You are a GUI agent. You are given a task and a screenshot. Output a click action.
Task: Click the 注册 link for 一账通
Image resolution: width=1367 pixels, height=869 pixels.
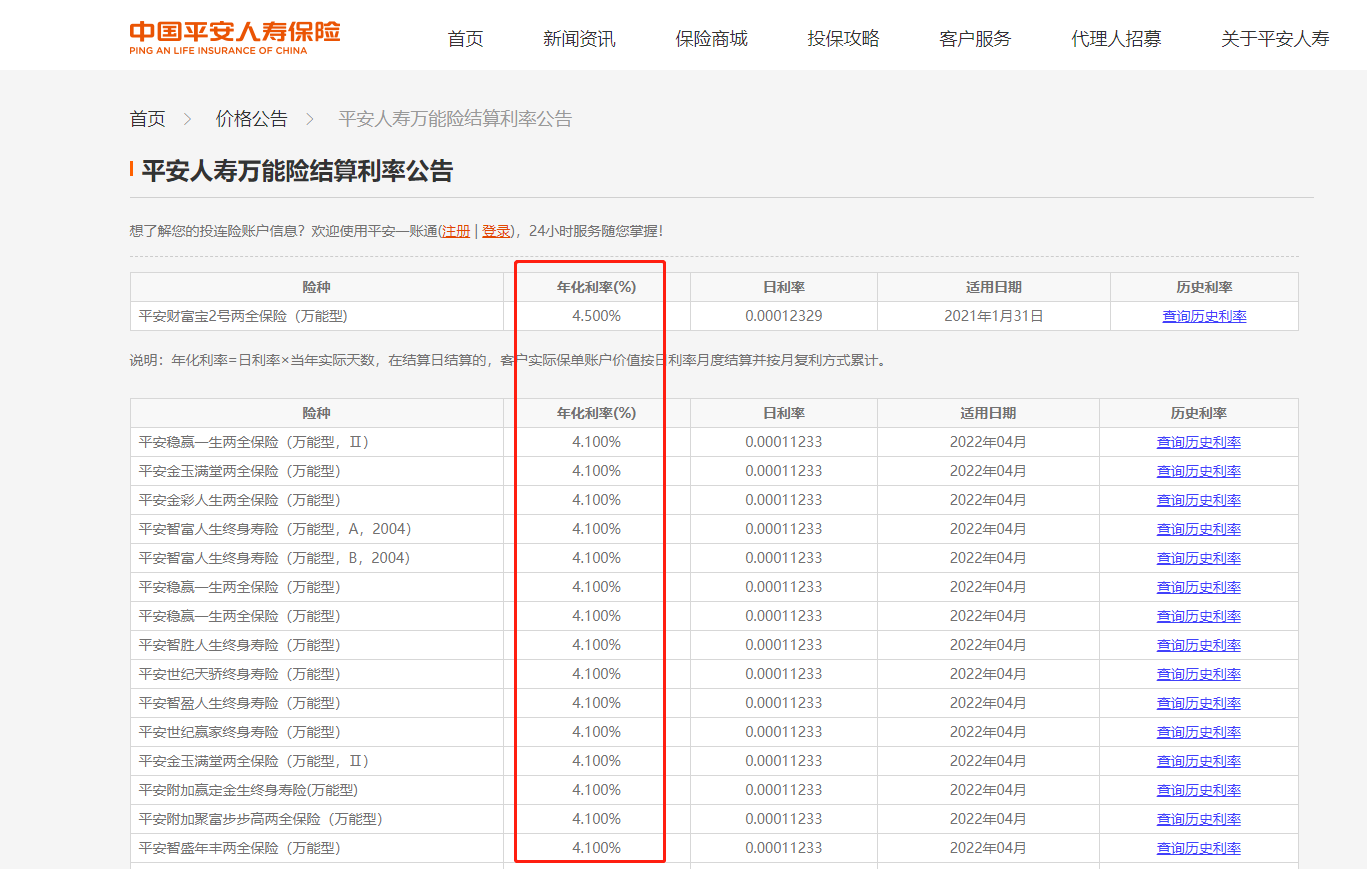456,231
